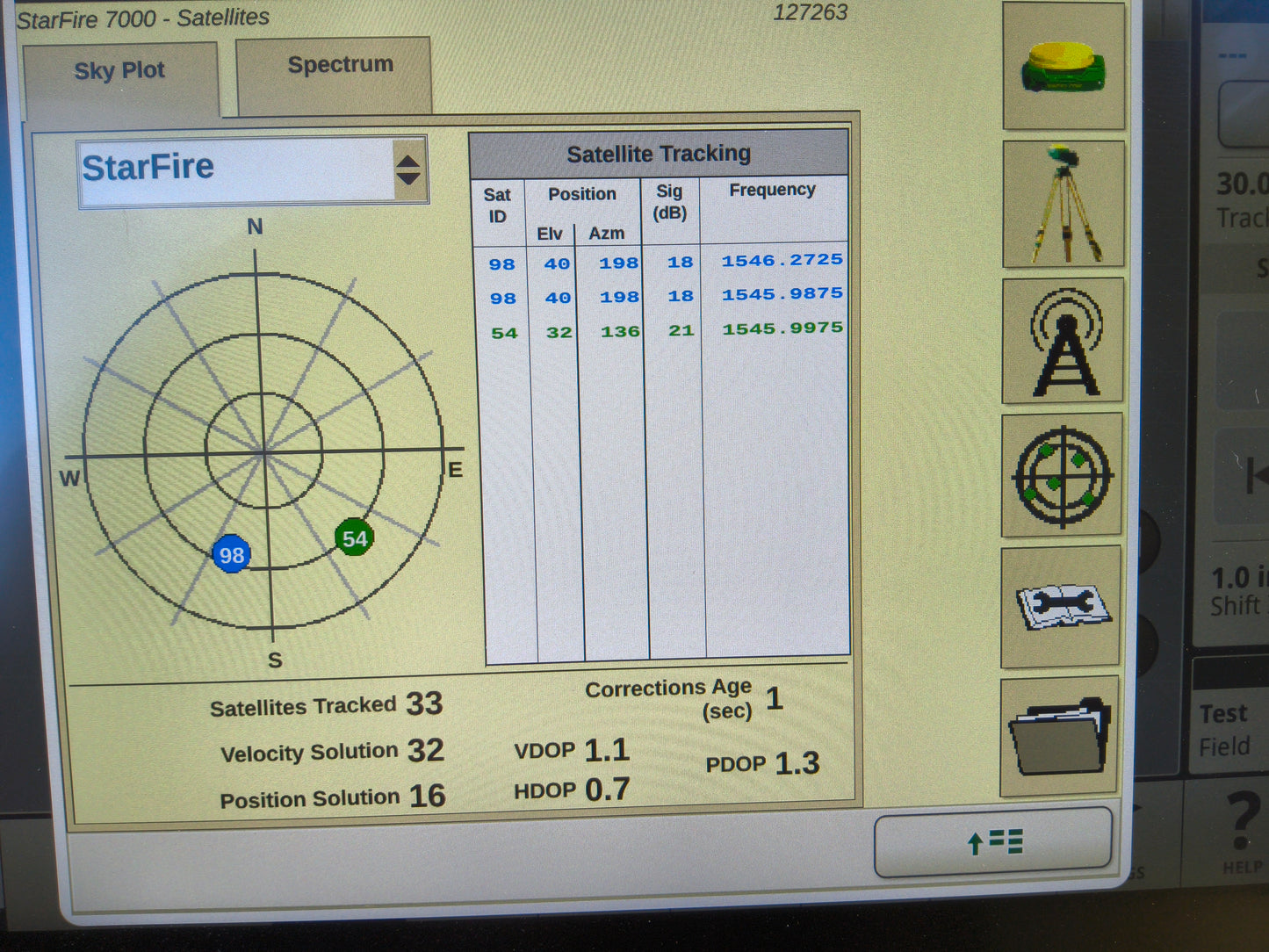Select satellite 54 on the sky plot
The height and width of the screenshot is (952, 1269).
coord(355,539)
